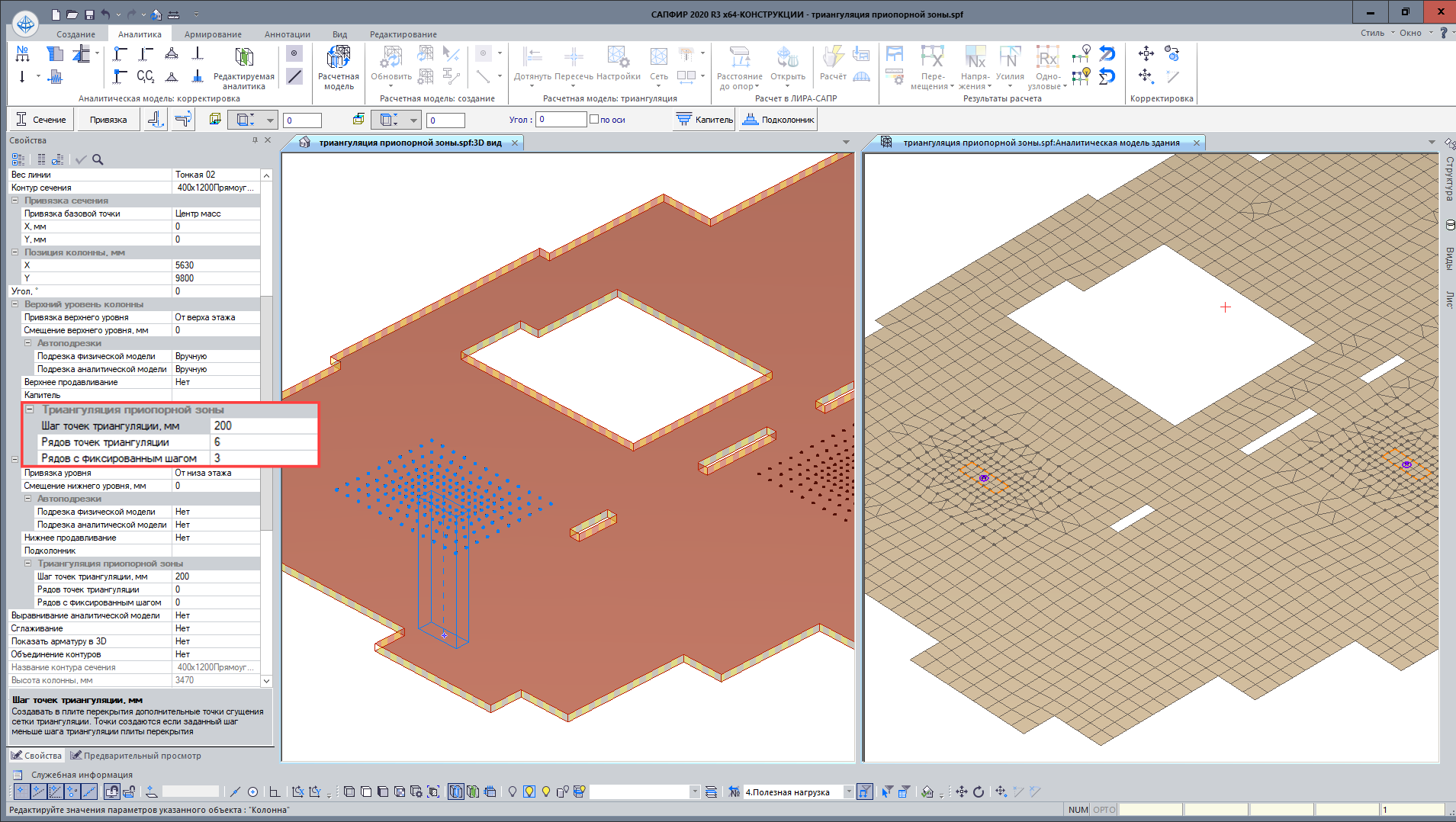1456x822 pixels.
Task: Select the Аналитическая модель здания view tab
Action: 1040,143
